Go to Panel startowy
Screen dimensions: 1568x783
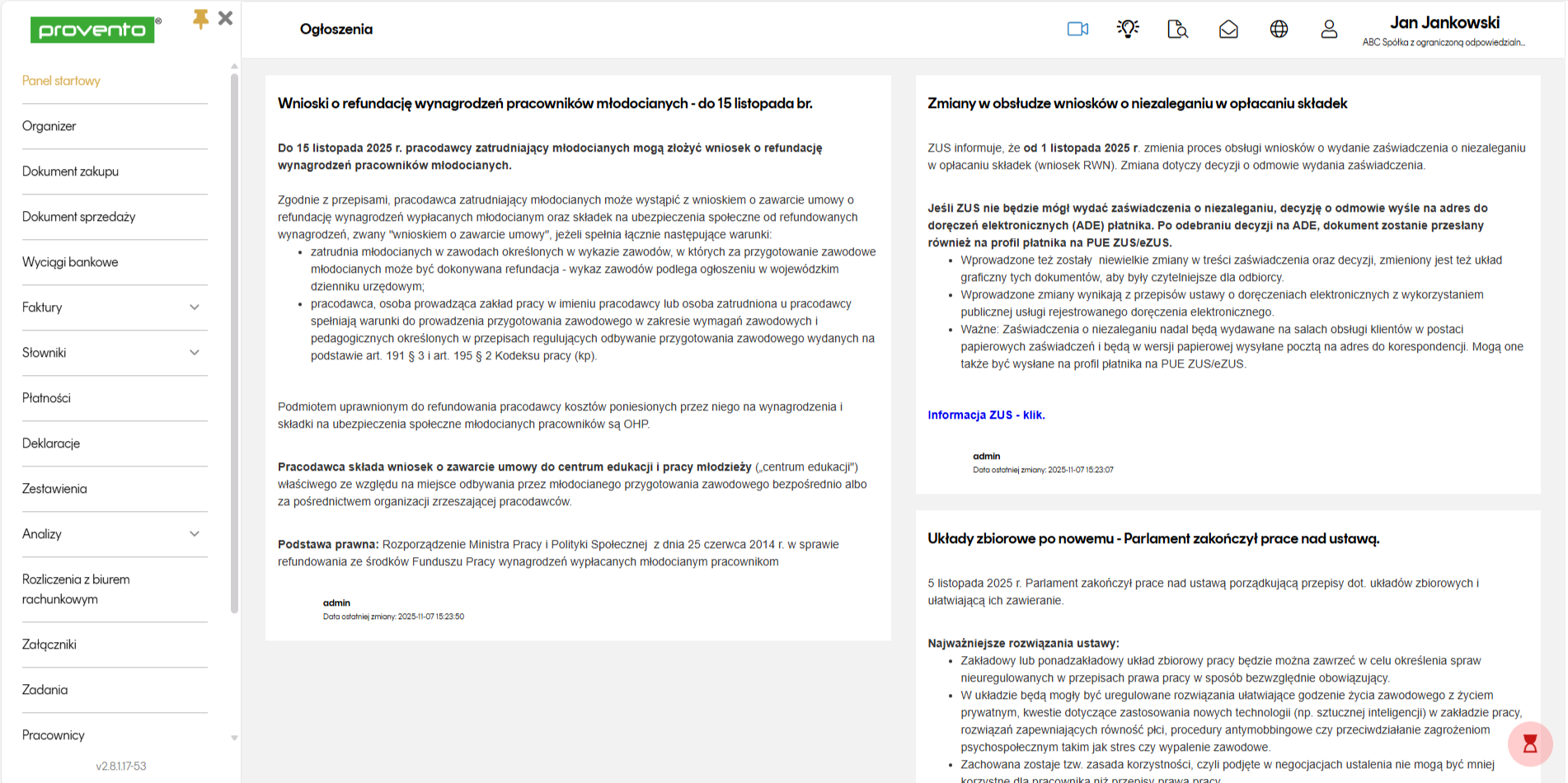[61, 81]
